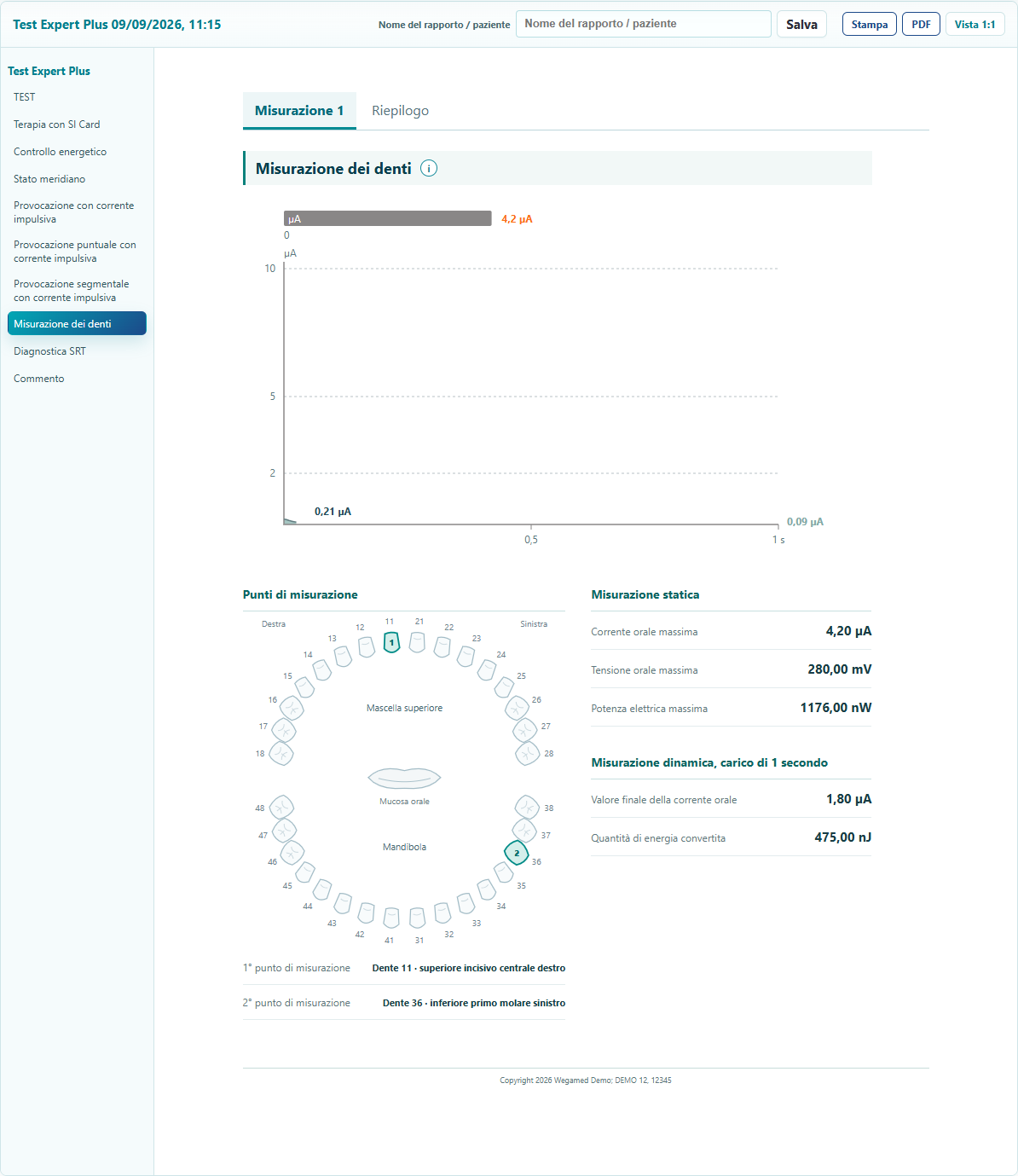The width and height of the screenshot is (1018, 1176).
Task: Select tooth 21 incisor icon
Action: [x=417, y=642]
